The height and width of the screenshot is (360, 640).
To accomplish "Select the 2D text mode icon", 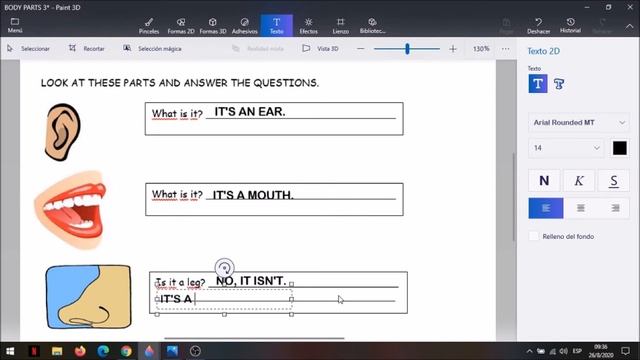I will tap(538, 84).
